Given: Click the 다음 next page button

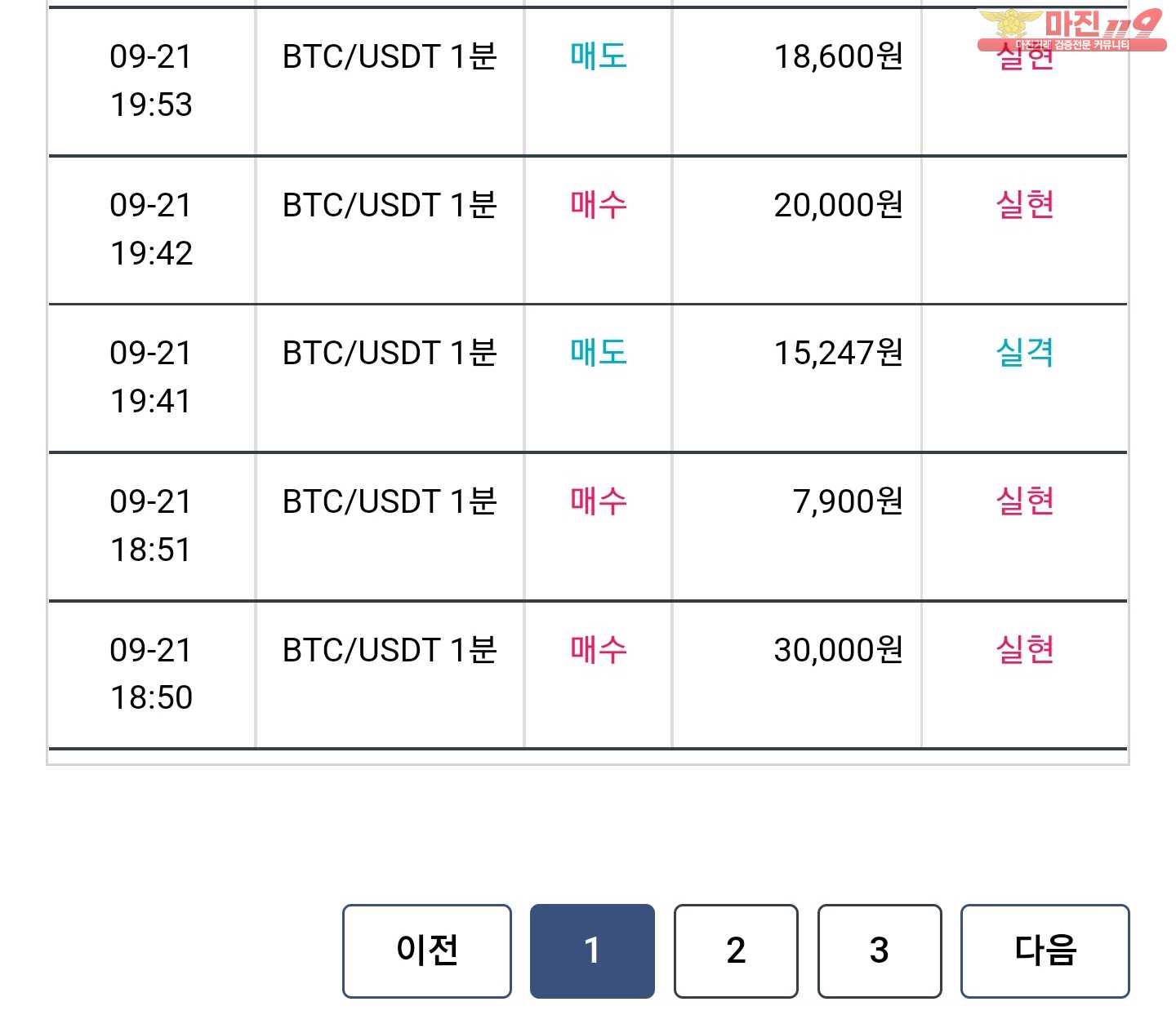Looking at the screenshot, I should point(1045,951).
